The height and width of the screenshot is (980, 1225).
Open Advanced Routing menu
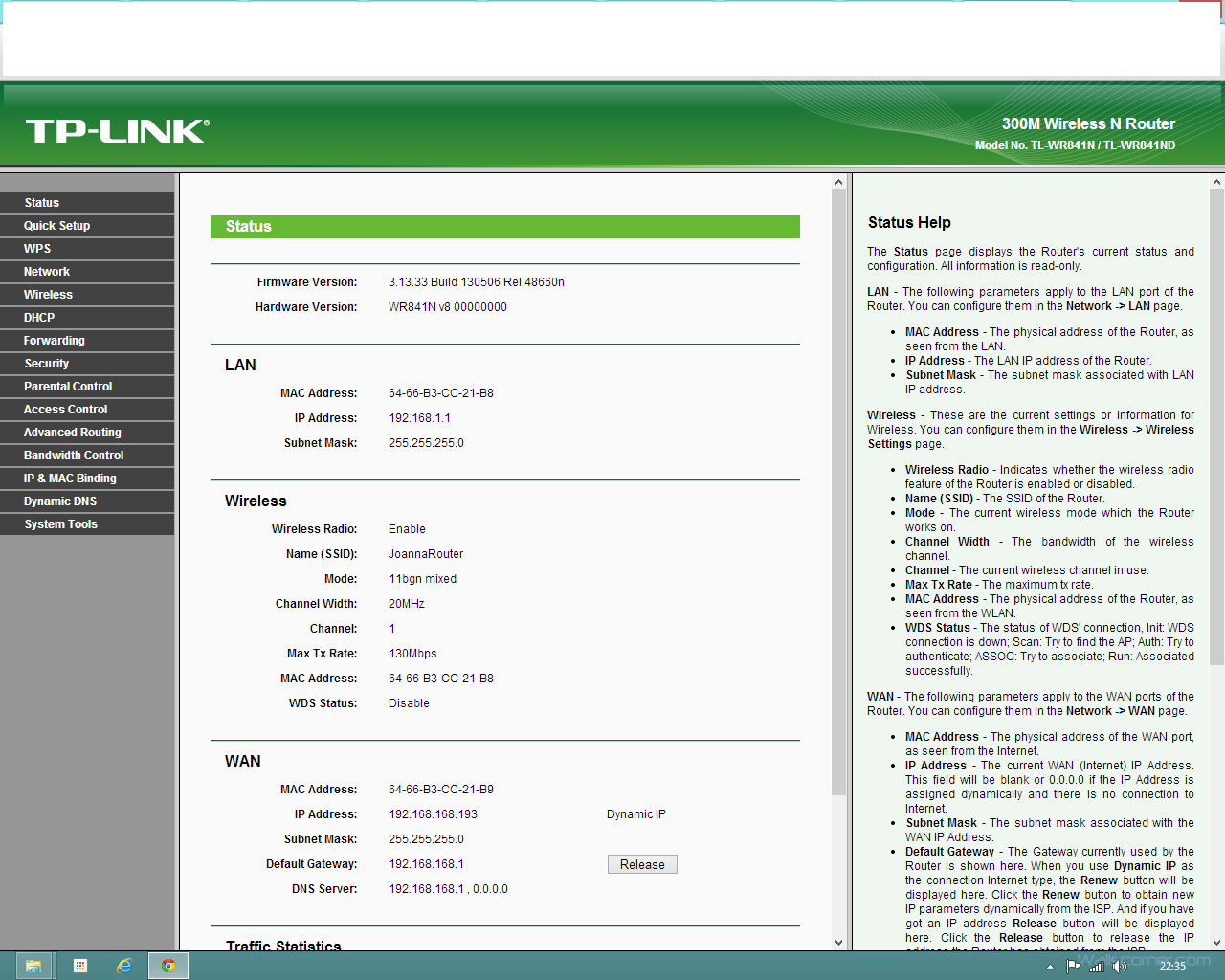coord(87,433)
